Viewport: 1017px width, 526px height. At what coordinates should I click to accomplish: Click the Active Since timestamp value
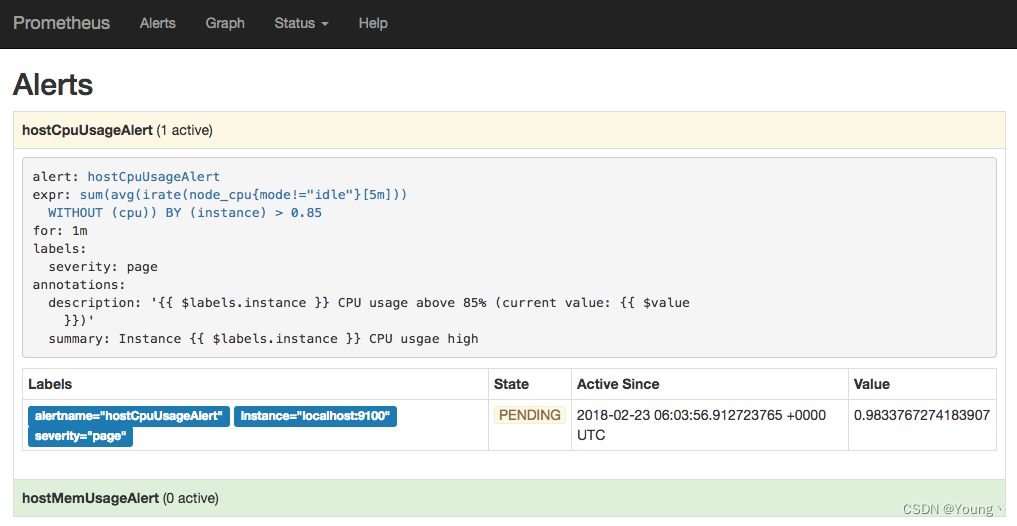pyautogui.click(x=701, y=425)
